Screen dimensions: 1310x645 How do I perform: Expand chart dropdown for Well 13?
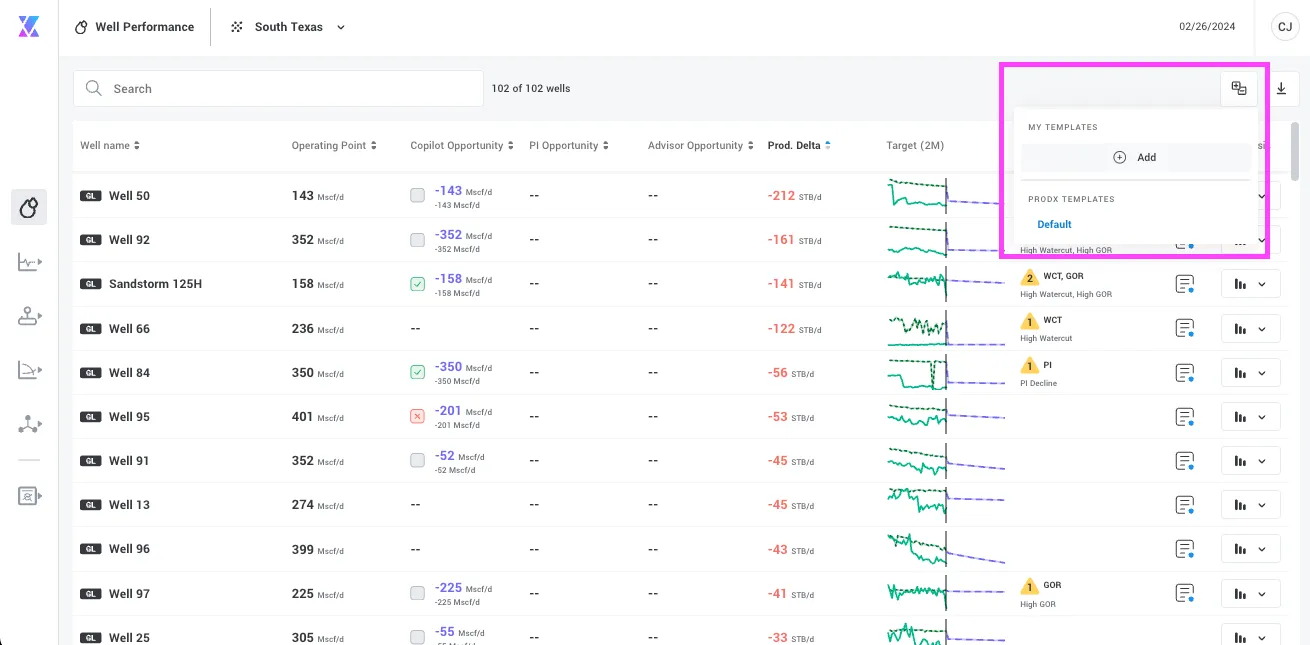1251,505
